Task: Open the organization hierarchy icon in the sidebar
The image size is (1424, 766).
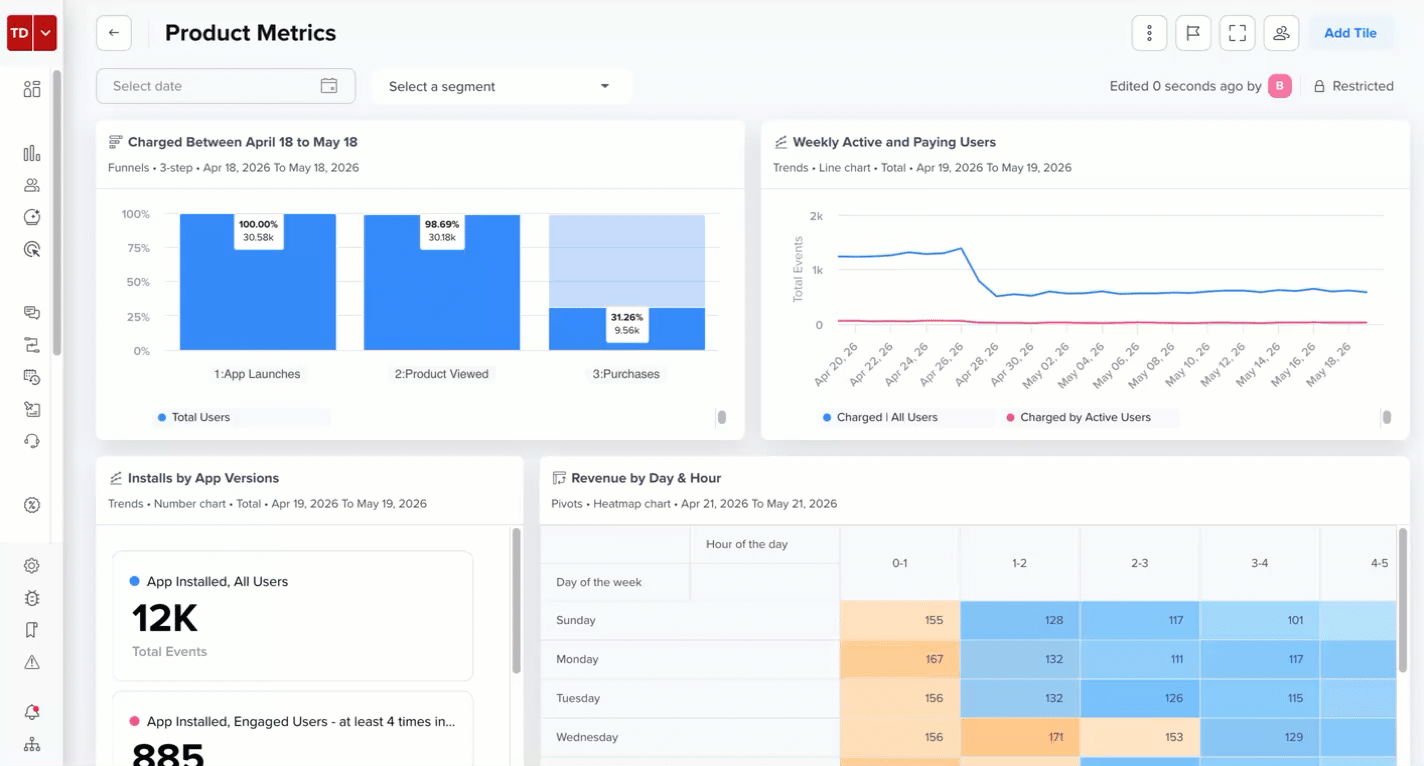Action: (x=32, y=745)
